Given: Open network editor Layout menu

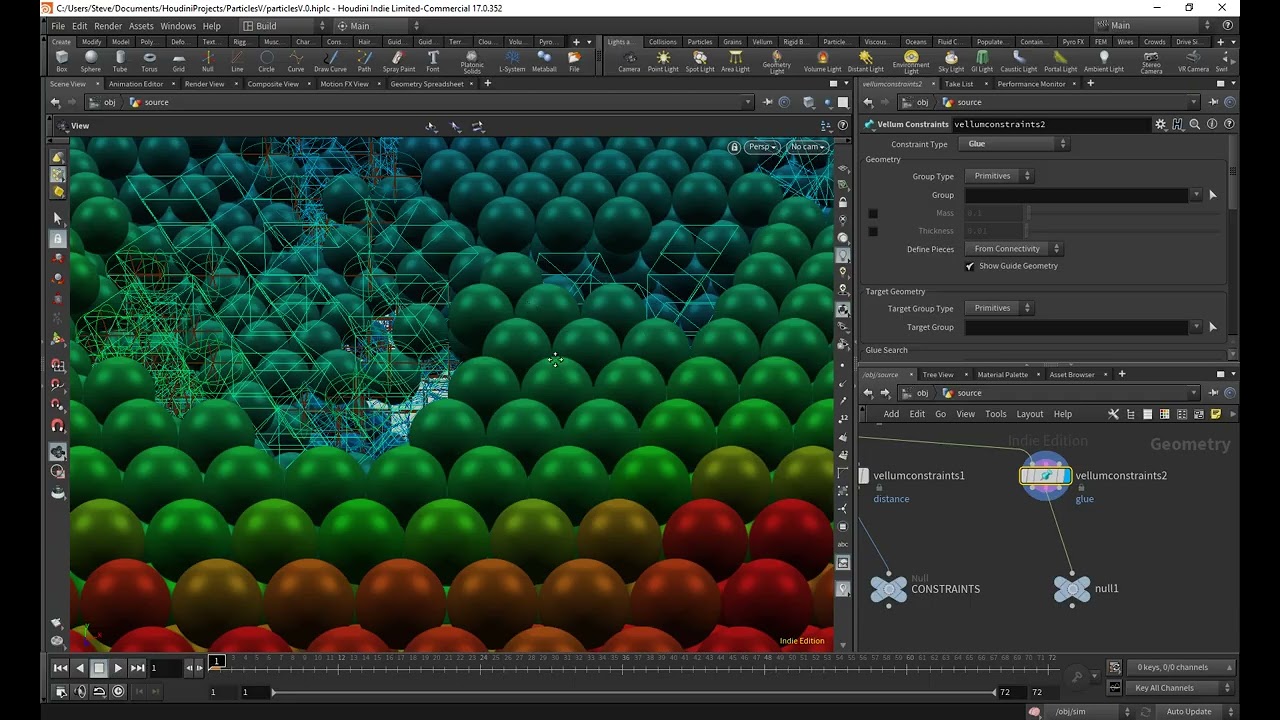Looking at the screenshot, I should coord(1029,414).
